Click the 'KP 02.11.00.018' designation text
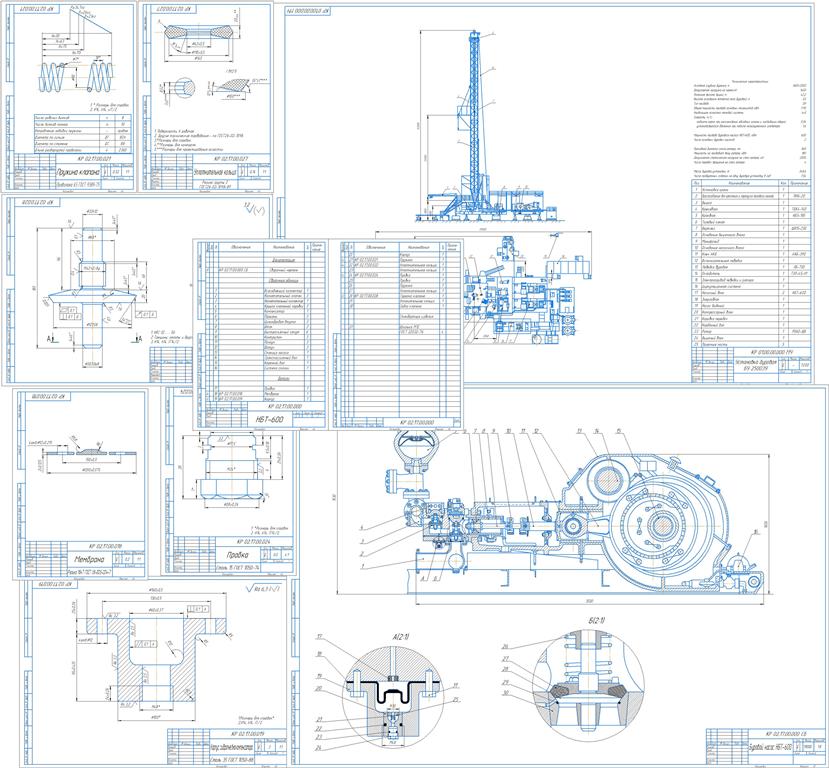The height and width of the screenshot is (768, 829). [x=105, y=546]
